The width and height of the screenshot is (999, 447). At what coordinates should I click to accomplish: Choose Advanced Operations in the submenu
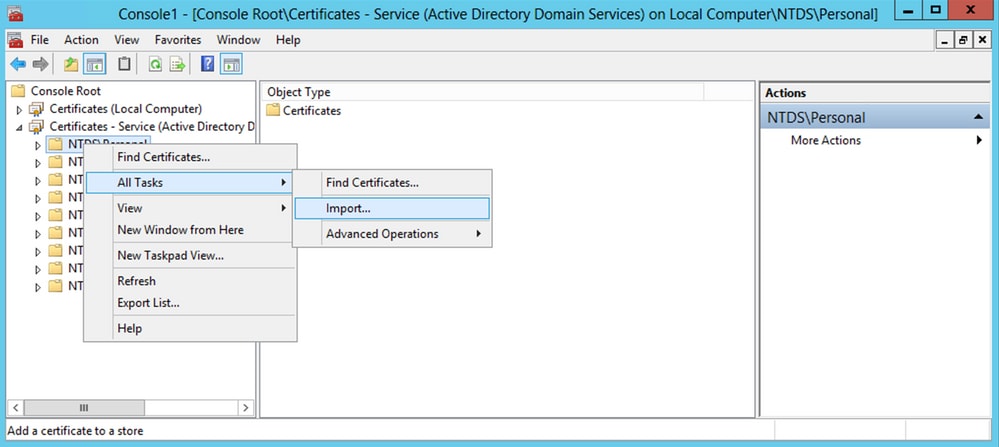click(392, 234)
